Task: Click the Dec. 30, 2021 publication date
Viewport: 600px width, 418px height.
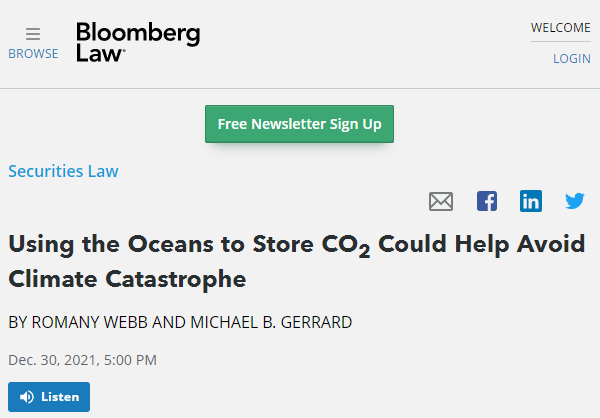Action: pyautogui.click(x=82, y=360)
